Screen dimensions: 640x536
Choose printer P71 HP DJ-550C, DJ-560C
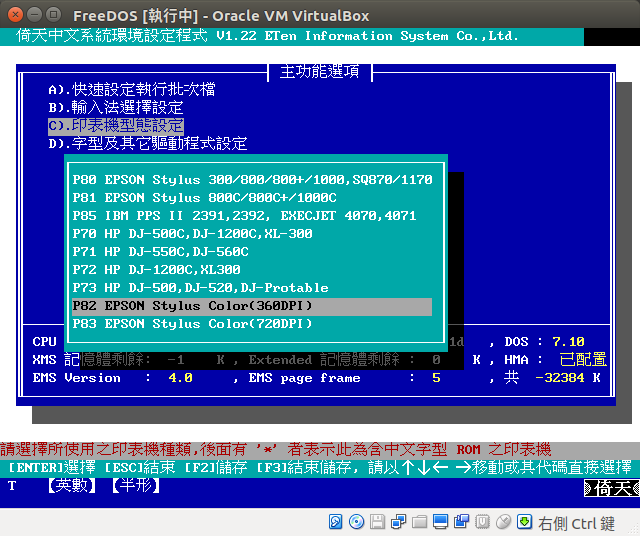click(x=252, y=251)
